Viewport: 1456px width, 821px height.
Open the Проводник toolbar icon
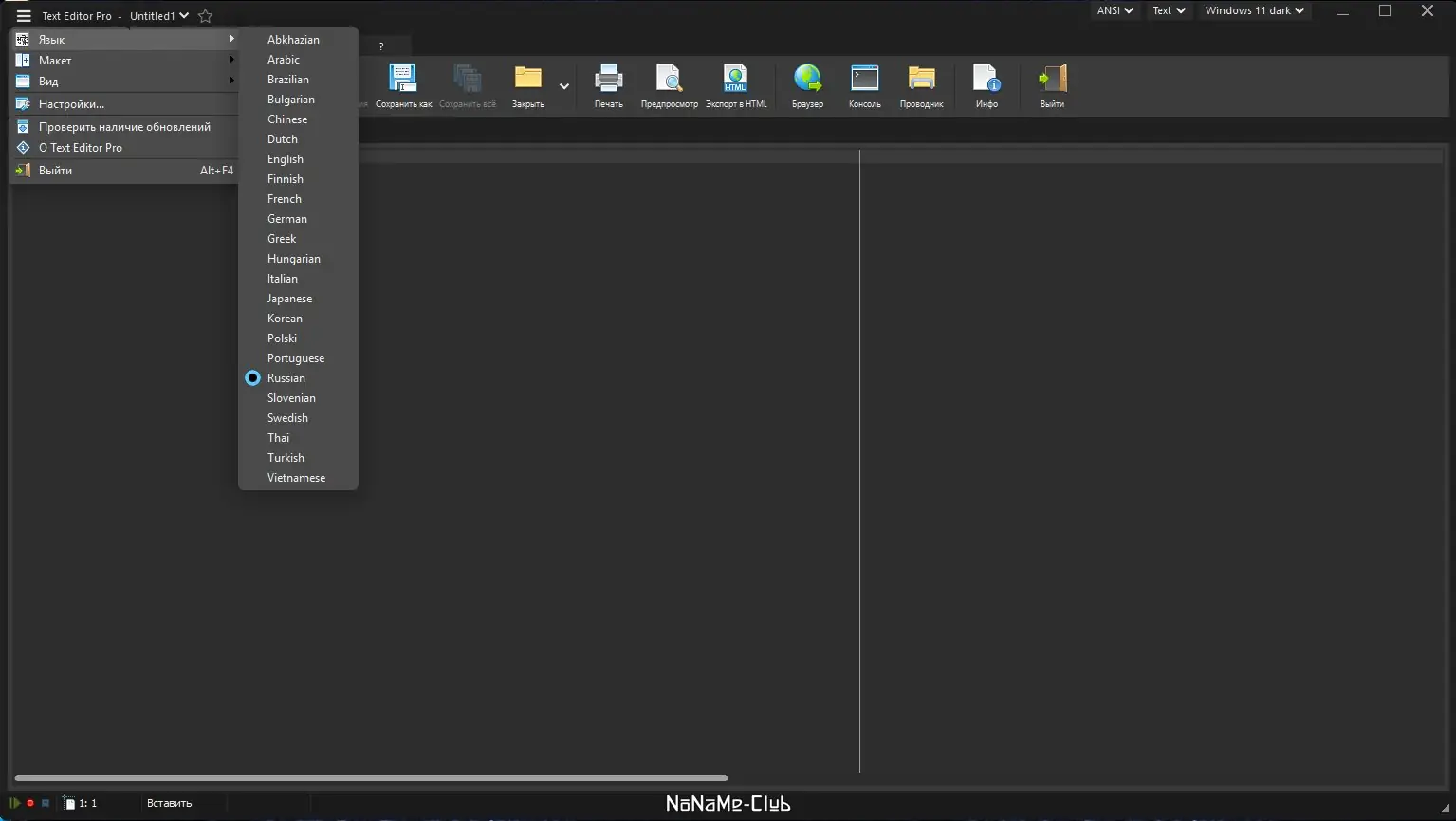click(x=922, y=86)
